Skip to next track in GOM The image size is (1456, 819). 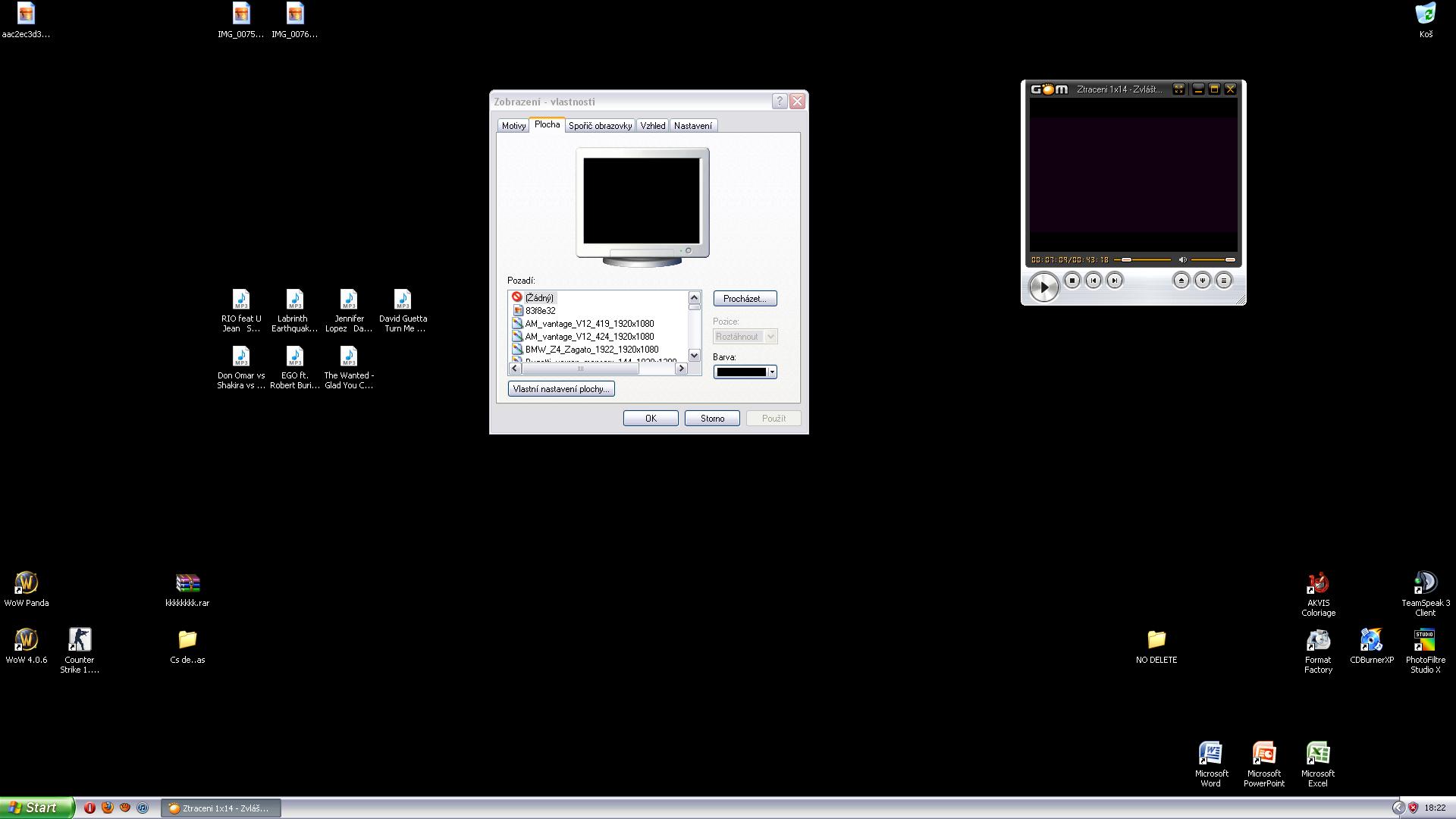(x=1114, y=281)
